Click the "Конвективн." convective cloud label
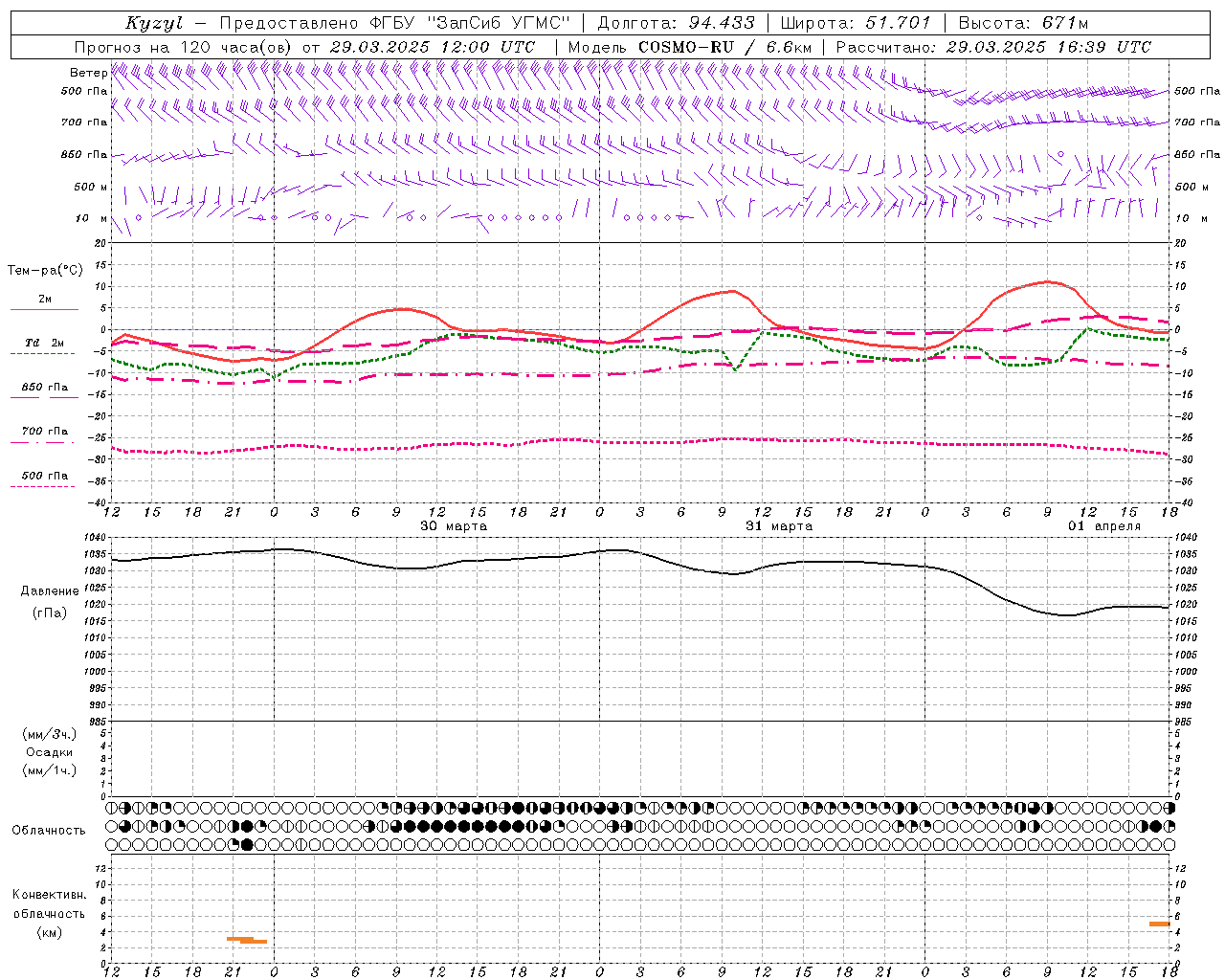1225x980 pixels. [x=50, y=895]
